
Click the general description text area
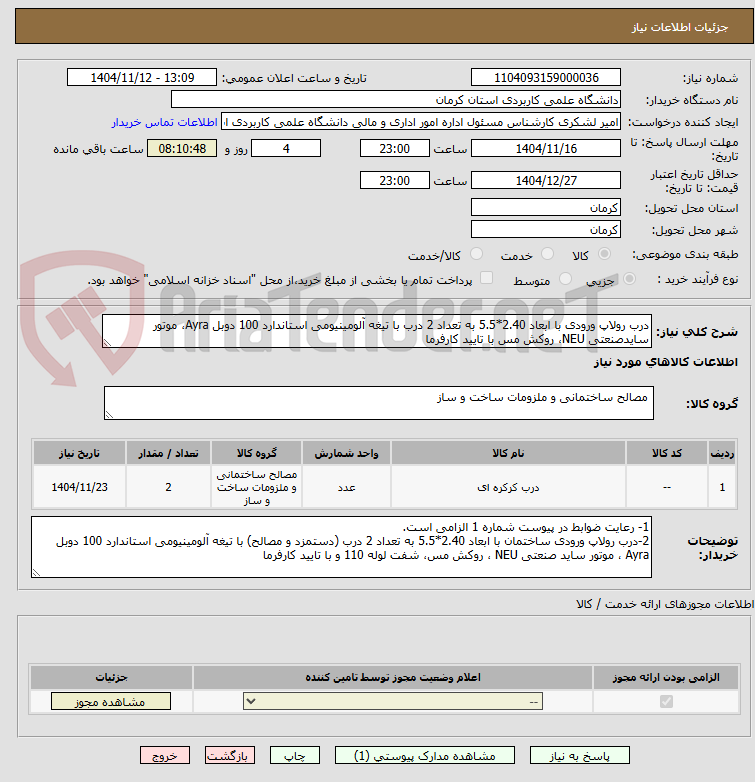(x=377, y=331)
